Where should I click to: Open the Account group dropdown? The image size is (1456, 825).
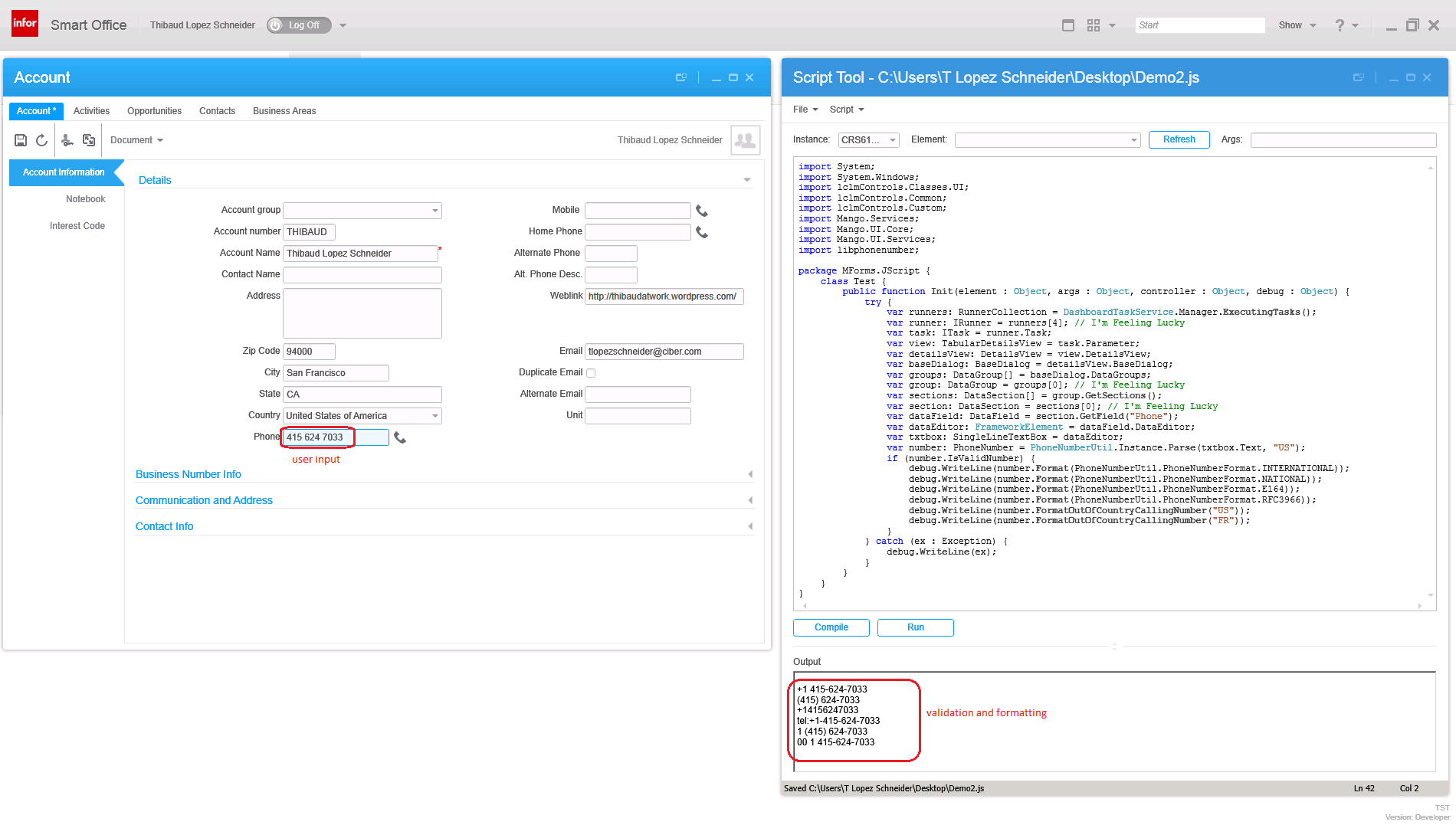pos(435,211)
